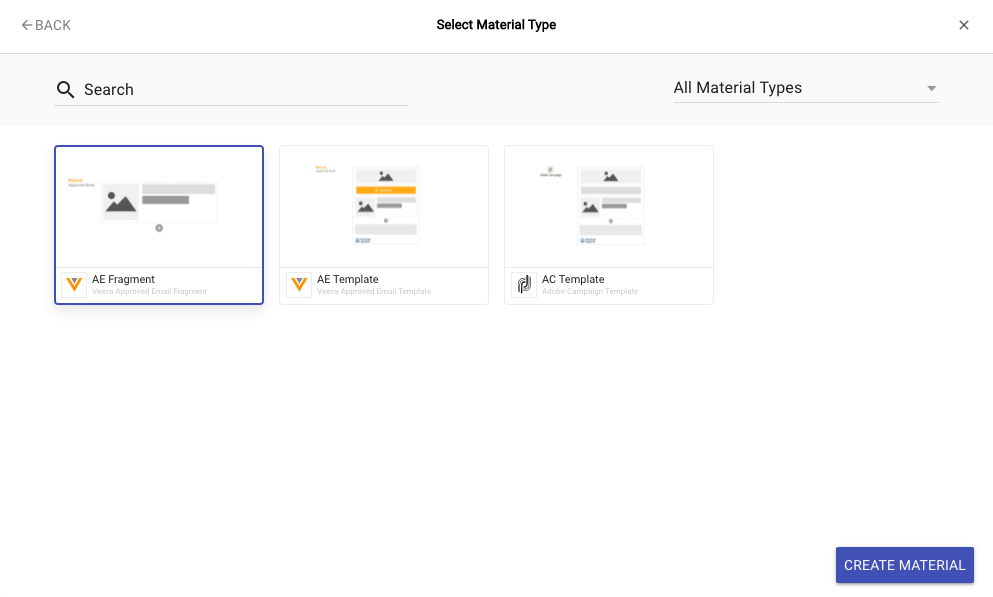This screenshot has width=993, height=597.
Task: Click the Veeva logo icon beside AE Fragment
Action: point(74,285)
